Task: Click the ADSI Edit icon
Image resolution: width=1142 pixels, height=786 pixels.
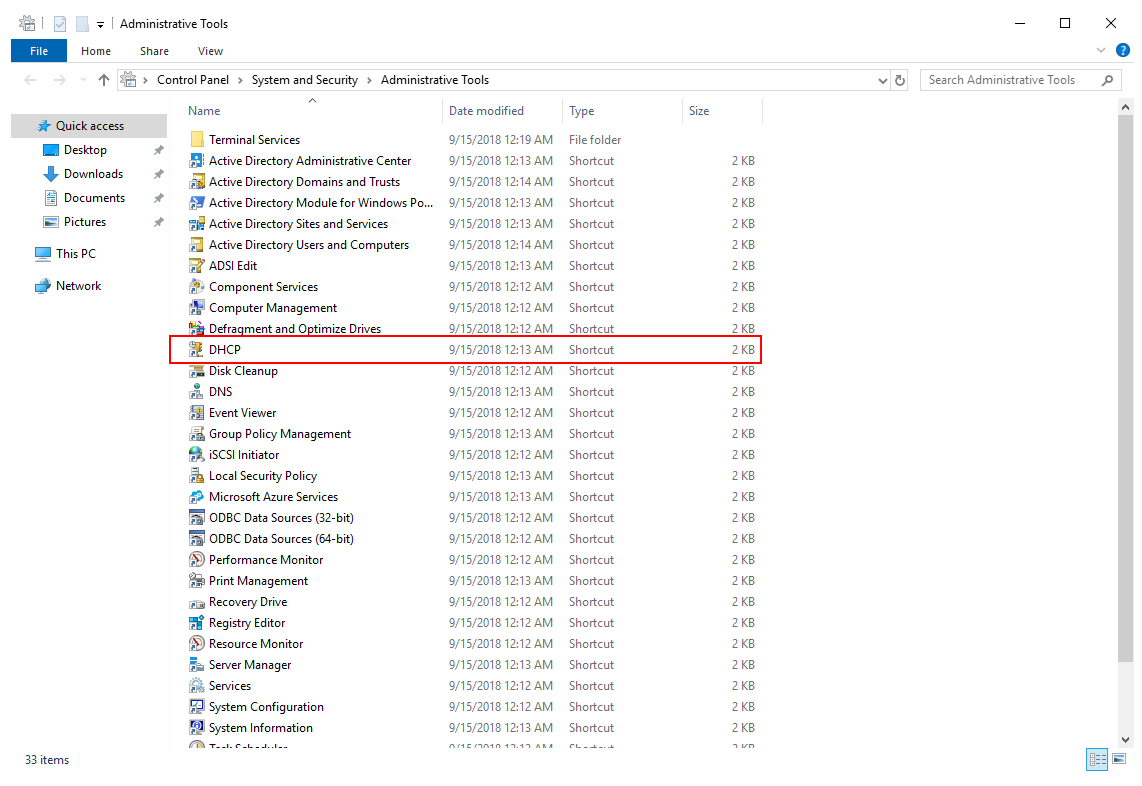Action: coord(196,267)
